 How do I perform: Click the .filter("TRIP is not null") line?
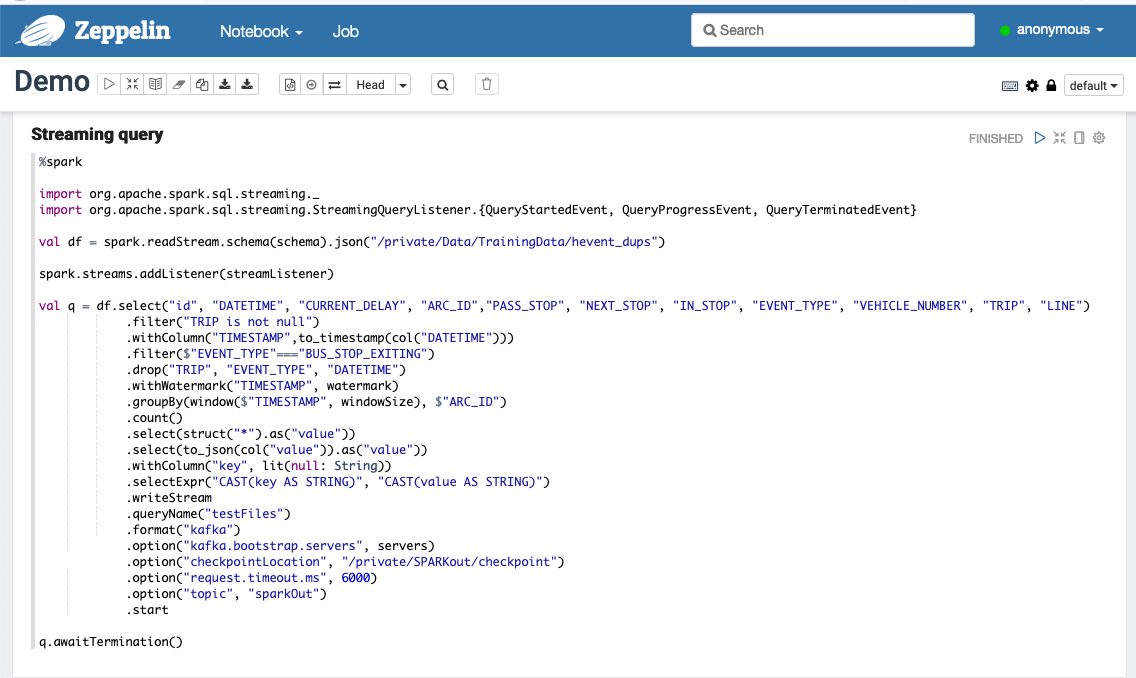(223, 322)
